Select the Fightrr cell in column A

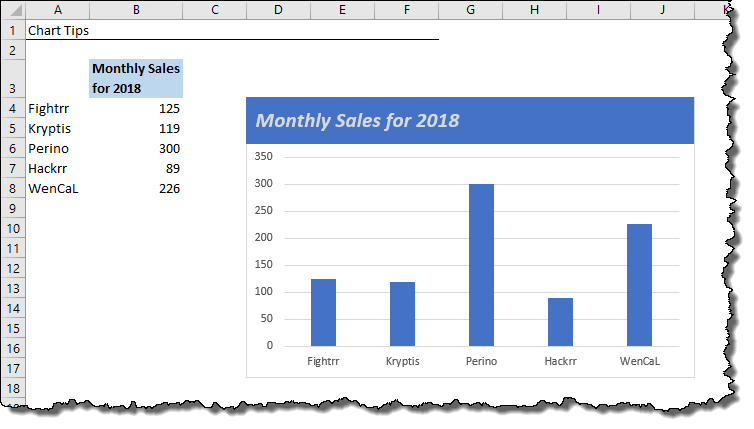57,108
